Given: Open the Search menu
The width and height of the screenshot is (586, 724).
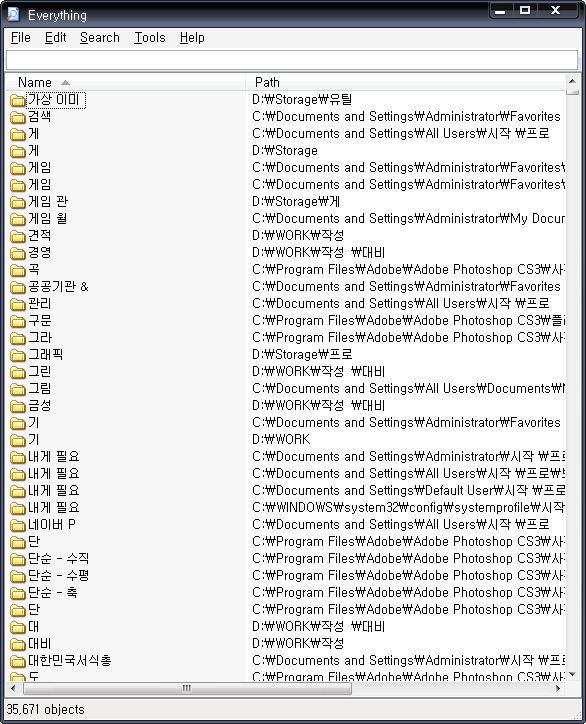Looking at the screenshot, I should [x=100, y=37].
